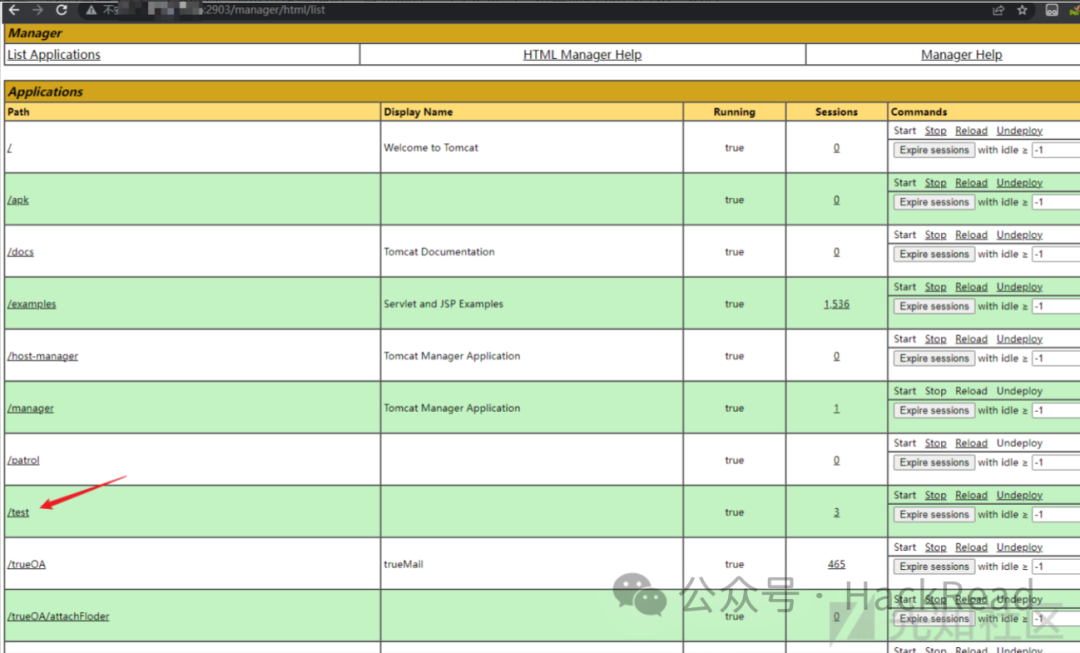The image size is (1080, 653).
Task: Open root path / link
Action: 10,148
